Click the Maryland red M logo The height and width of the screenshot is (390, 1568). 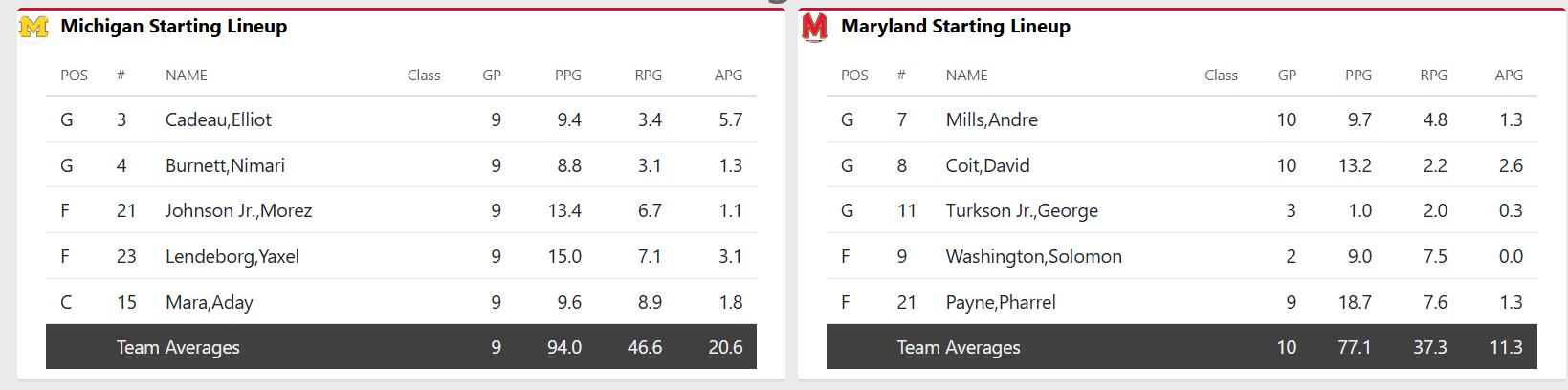click(814, 27)
